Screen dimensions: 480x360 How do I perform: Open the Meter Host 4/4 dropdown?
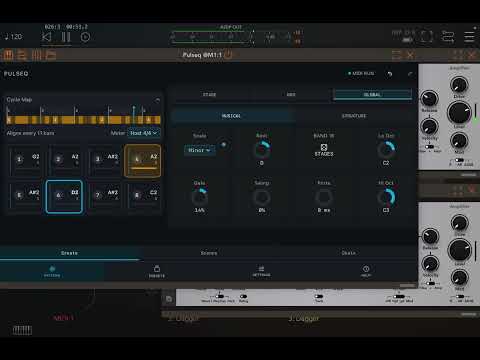coord(144,133)
